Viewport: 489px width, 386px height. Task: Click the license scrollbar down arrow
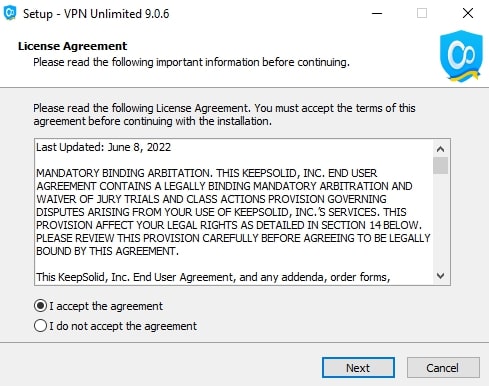point(440,276)
